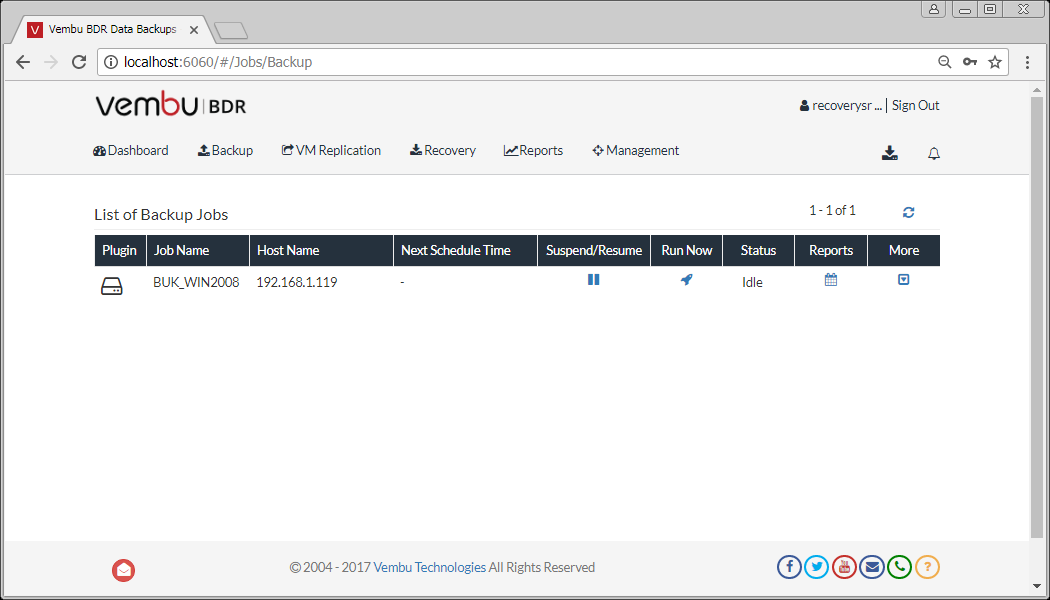Viewport: 1050px width, 600px height.
Task: Click the Job Name column header
Action: pyautogui.click(x=198, y=250)
